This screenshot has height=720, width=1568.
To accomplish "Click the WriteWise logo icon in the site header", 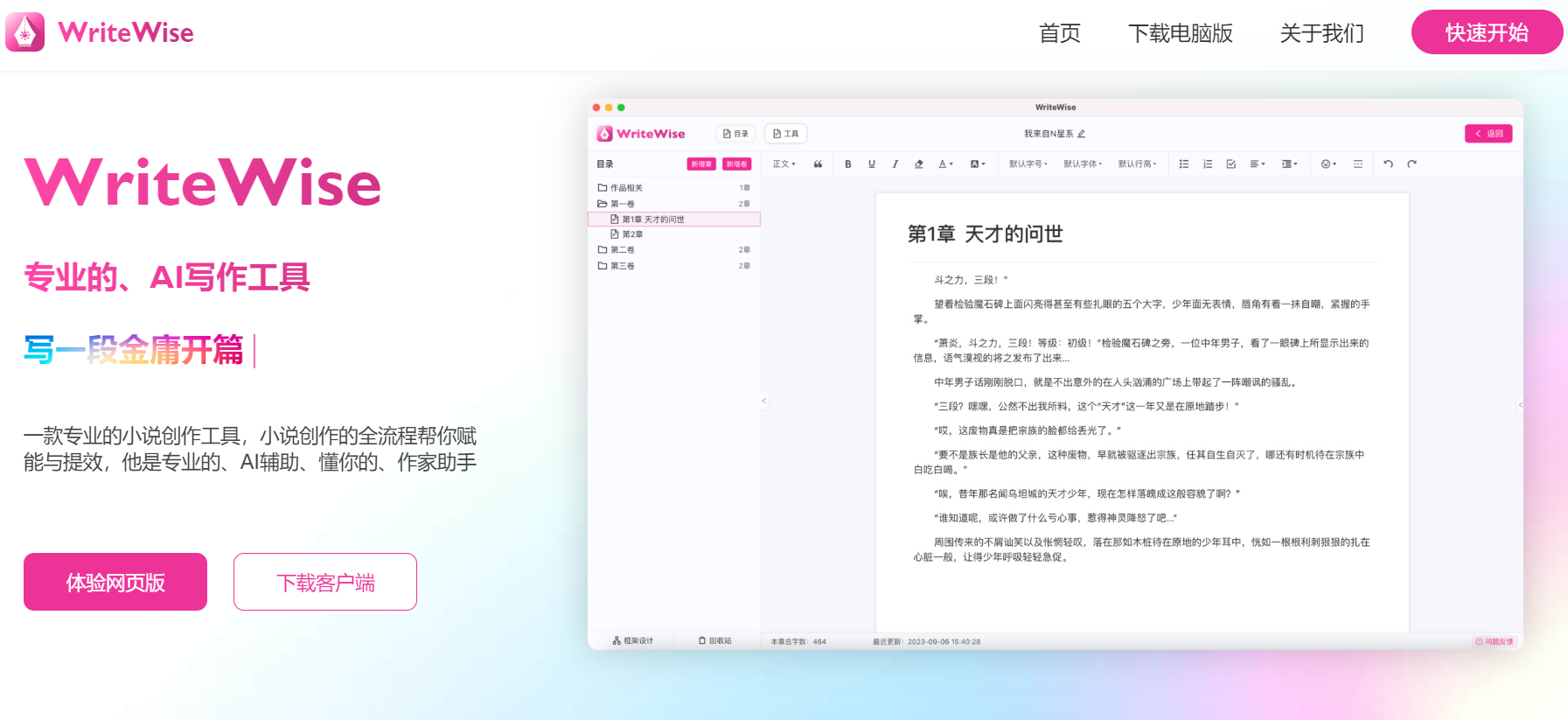I will (24, 32).
